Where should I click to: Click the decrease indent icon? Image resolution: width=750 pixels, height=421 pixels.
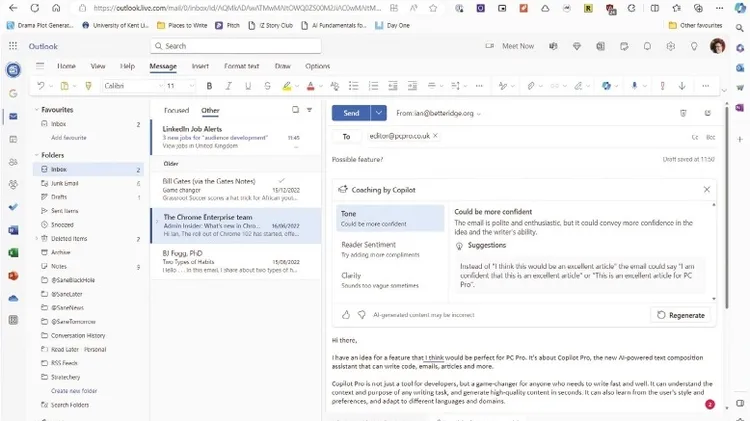pyautogui.click(x=393, y=86)
